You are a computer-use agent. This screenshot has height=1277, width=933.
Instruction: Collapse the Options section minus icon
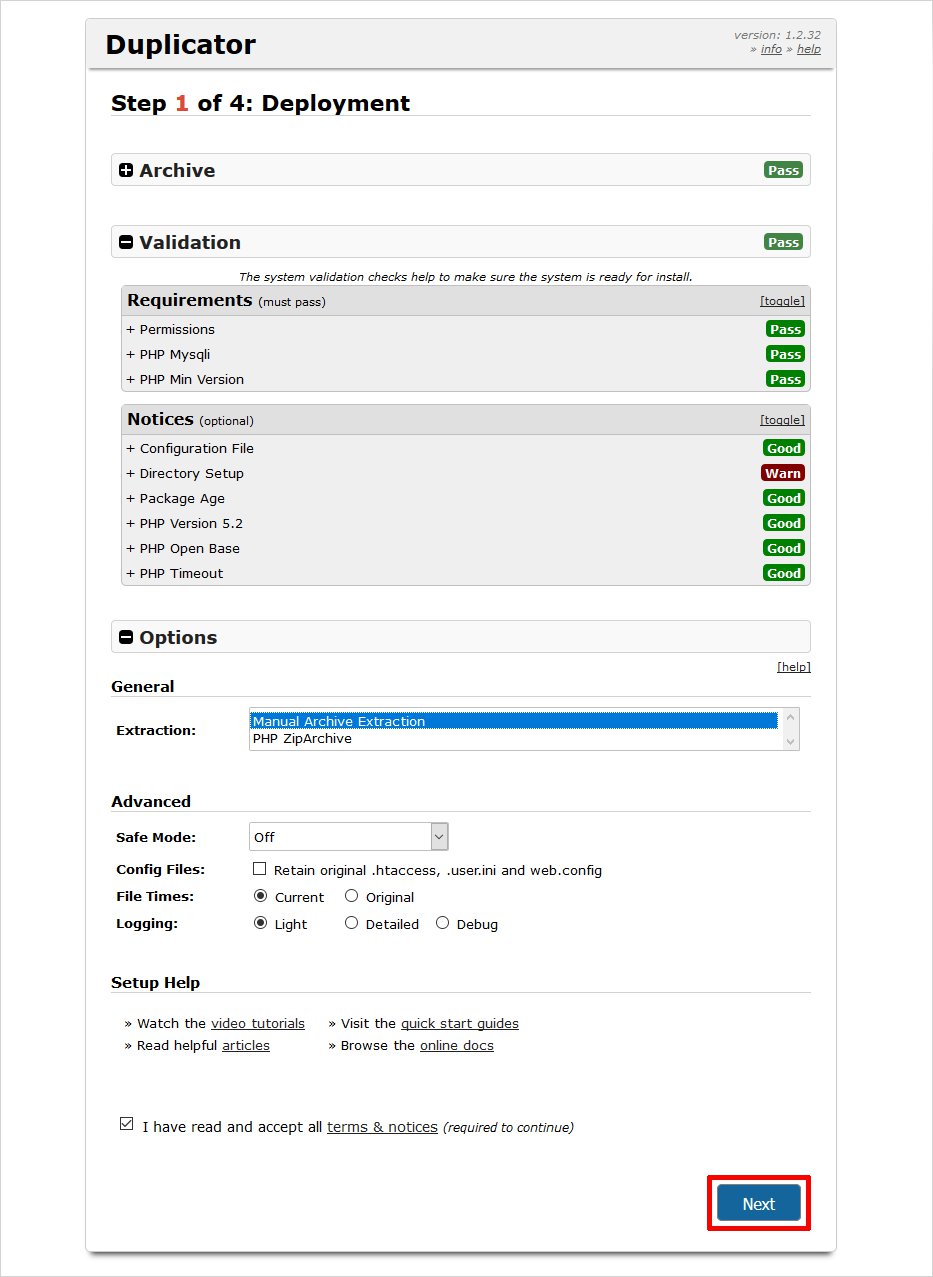click(126, 638)
